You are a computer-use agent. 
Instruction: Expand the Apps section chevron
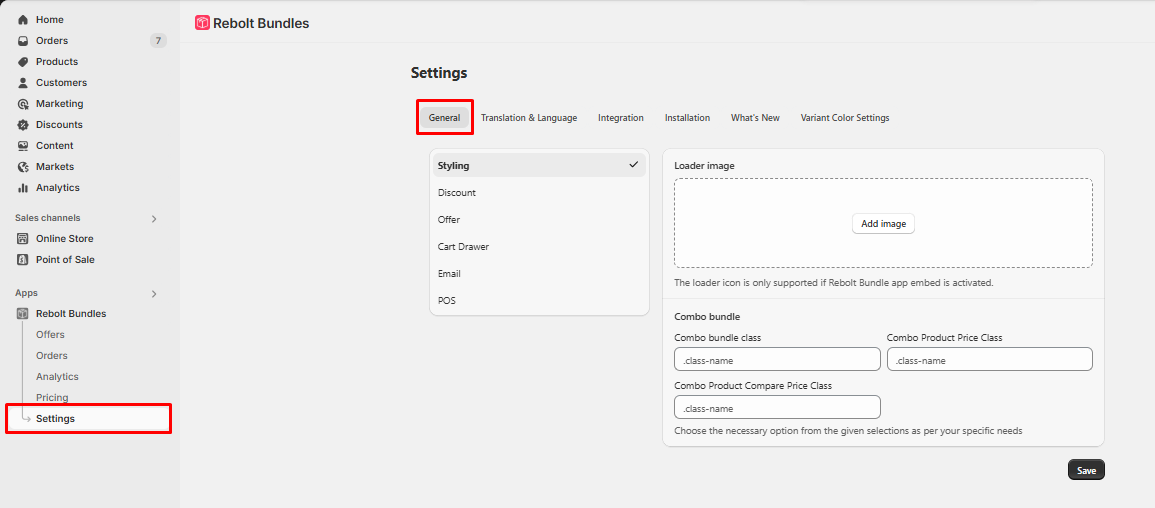point(154,294)
